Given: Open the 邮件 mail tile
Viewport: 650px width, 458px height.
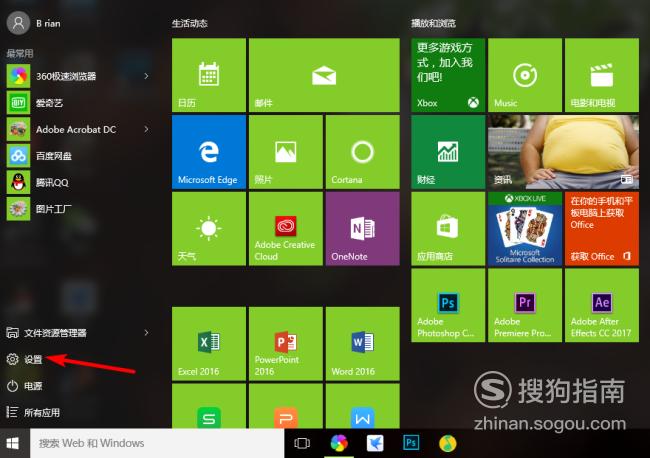Looking at the screenshot, I should coord(324,75).
